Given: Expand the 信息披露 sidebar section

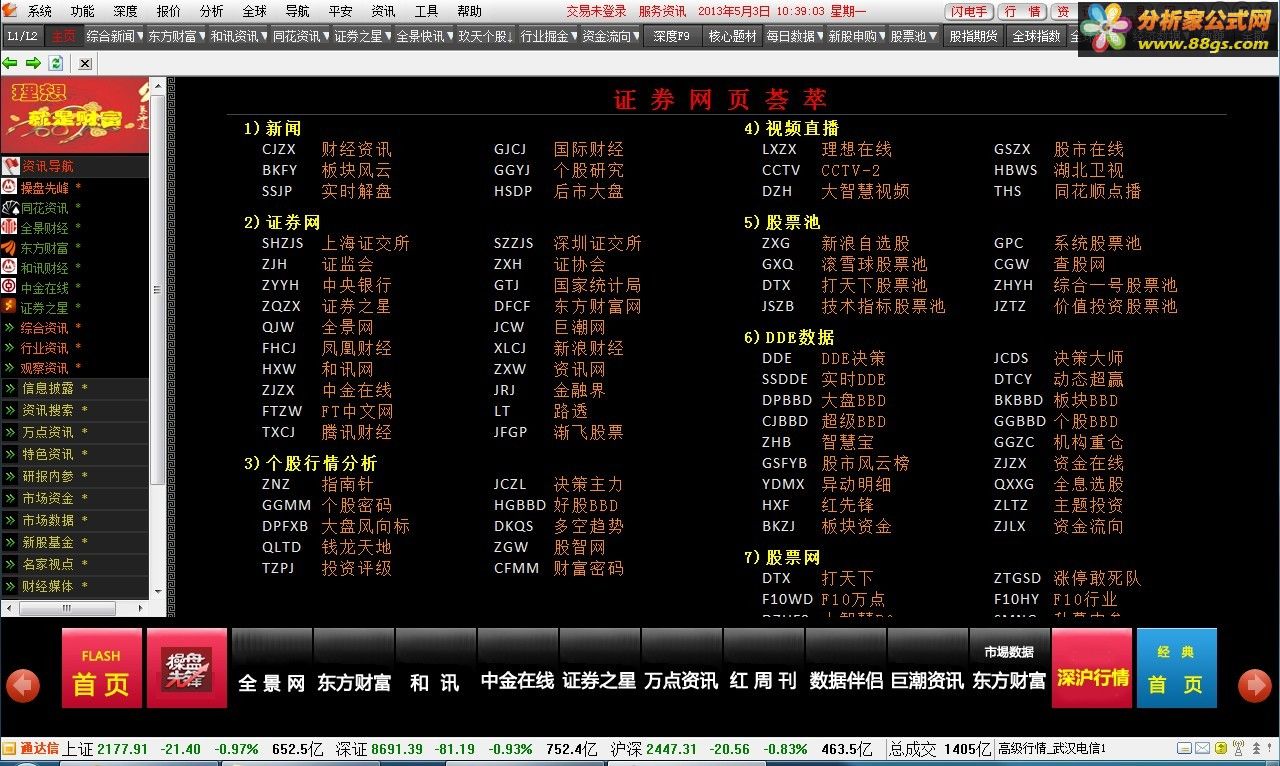Looking at the screenshot, I should (74, 388).
